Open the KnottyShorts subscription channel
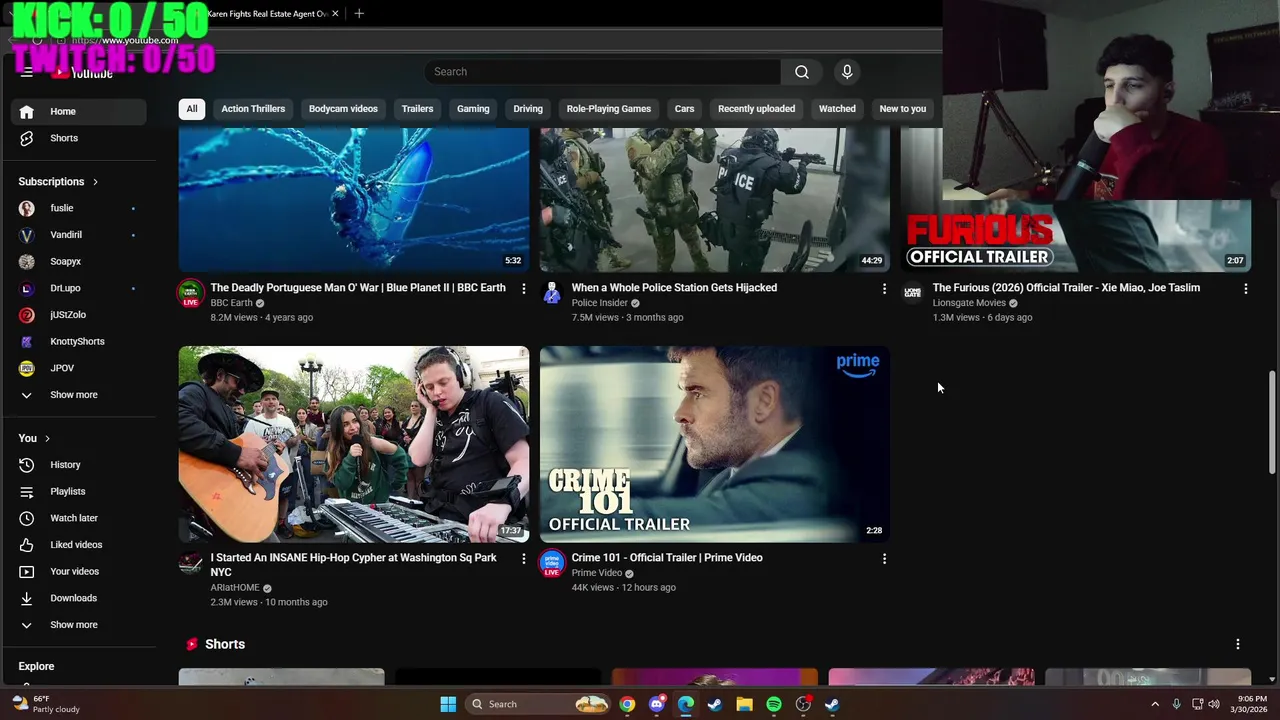The width and height of the screenshot is (1280, 720). (x=78, y=342)
